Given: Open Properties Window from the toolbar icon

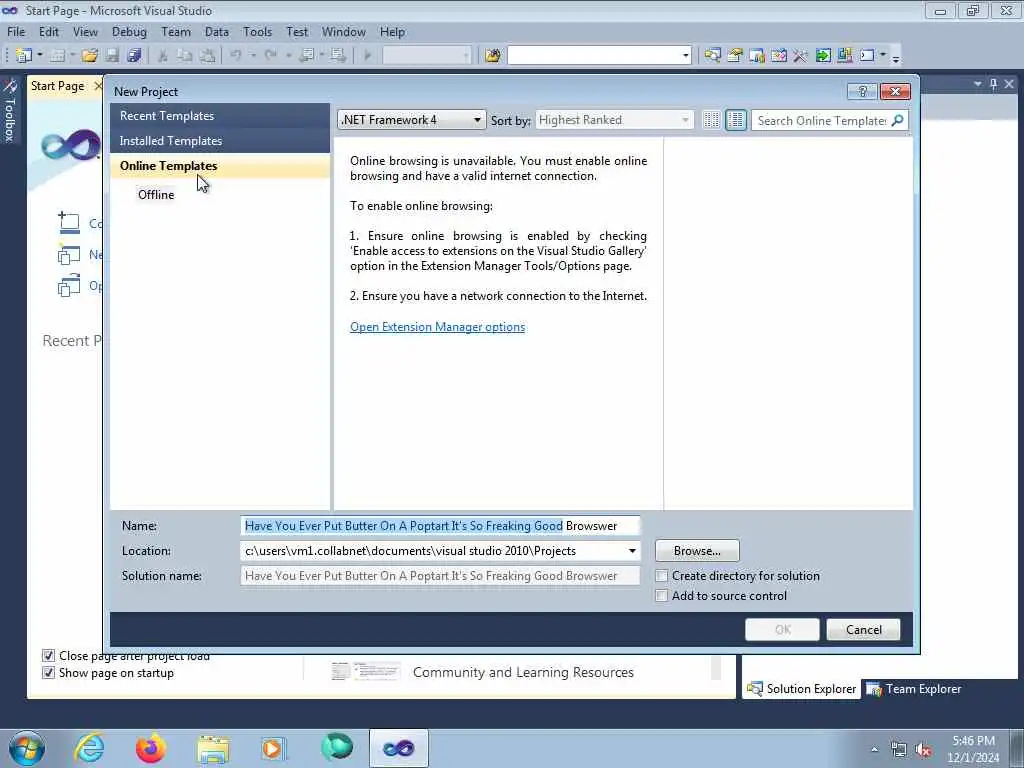Looking at the screenshot, I should tap(735, 56).
